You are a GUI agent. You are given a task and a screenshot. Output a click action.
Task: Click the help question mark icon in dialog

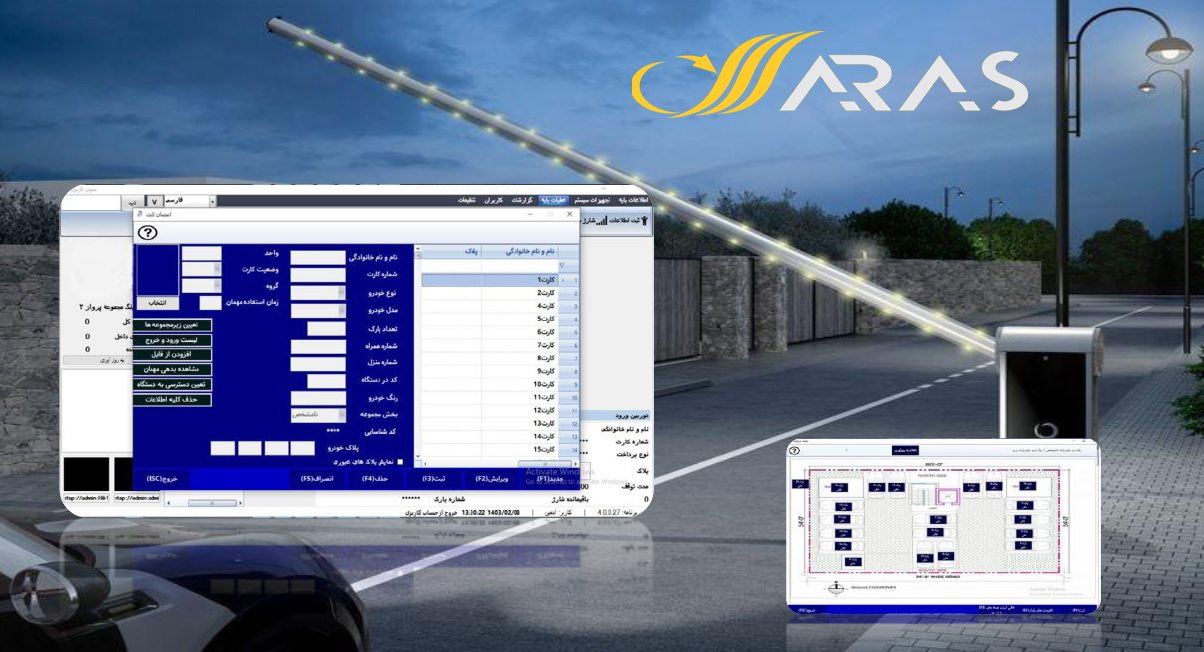(147, 232)
